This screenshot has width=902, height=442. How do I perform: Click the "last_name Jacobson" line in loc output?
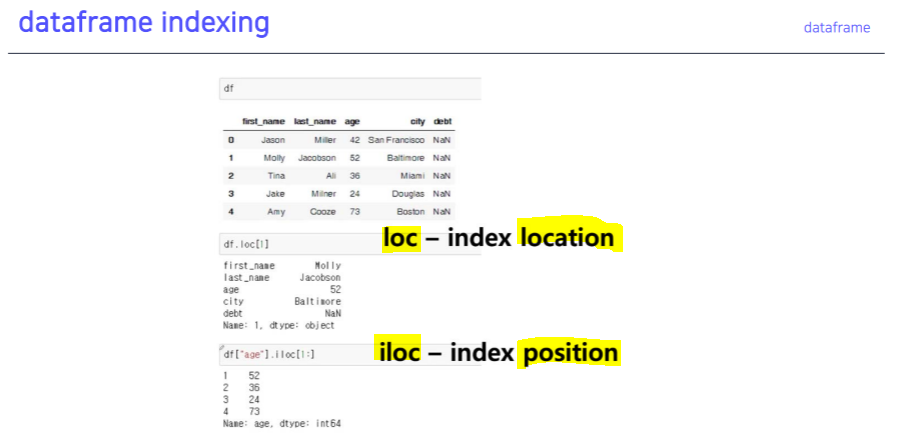click(282, 278)
